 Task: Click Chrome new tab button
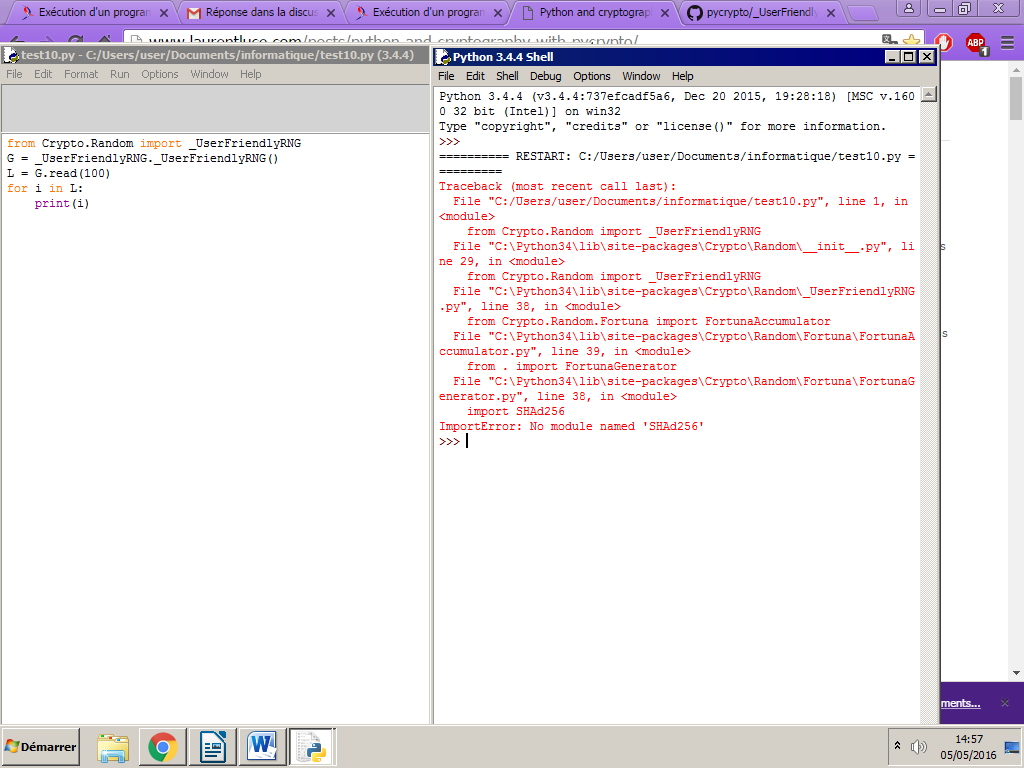click(x=862, y=13)
